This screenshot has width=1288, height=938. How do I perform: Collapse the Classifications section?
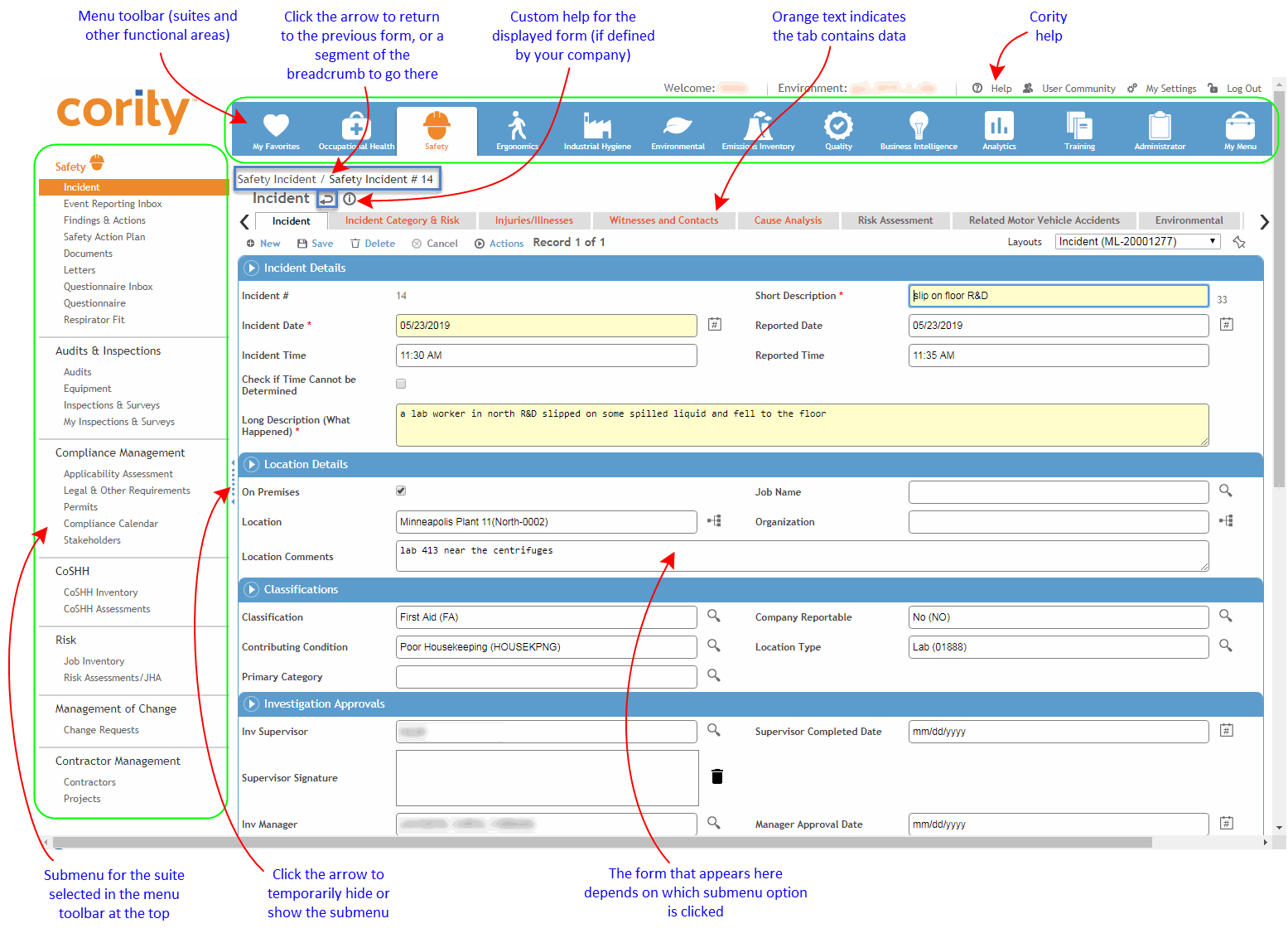pyautogui.click(x=252, y=589)
